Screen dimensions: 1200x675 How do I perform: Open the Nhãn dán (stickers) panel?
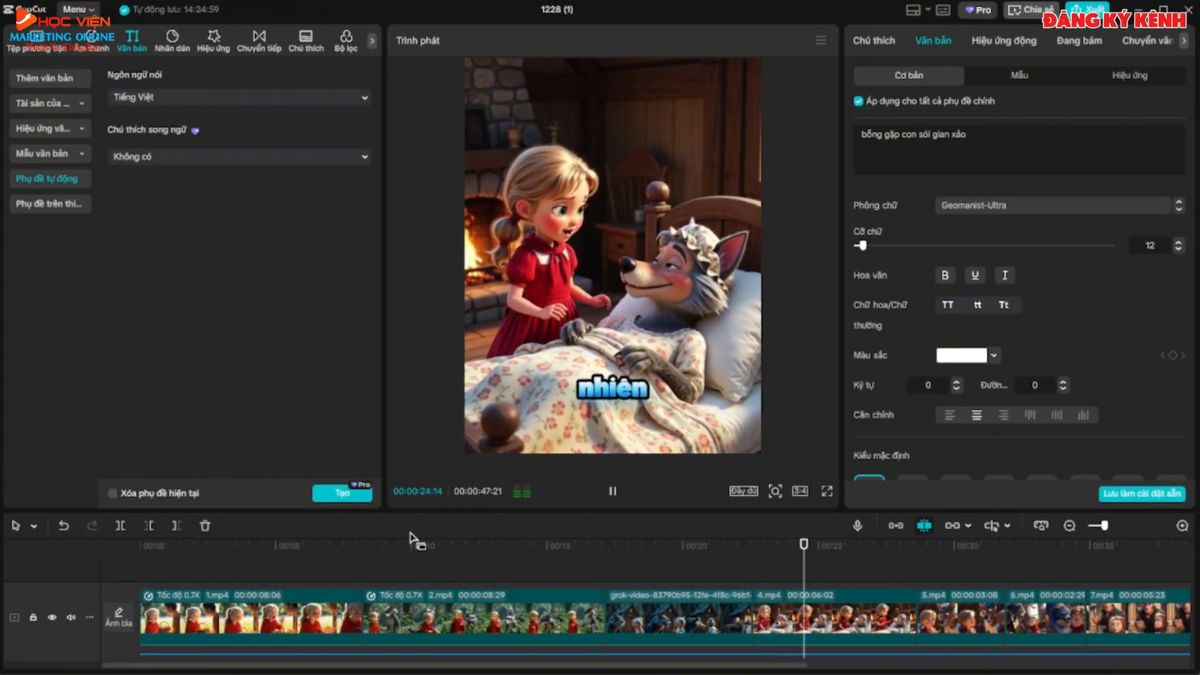pyautogui.click(x=172, y=40)
